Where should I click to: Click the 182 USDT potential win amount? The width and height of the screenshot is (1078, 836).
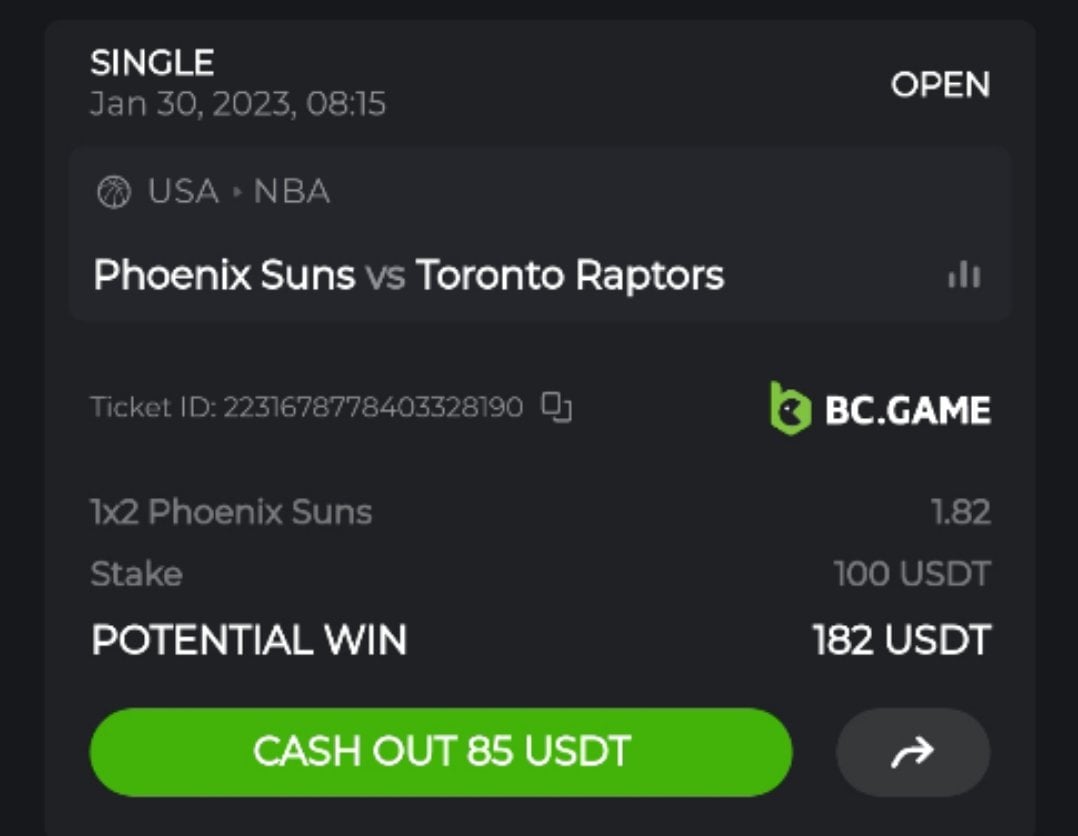901,640
